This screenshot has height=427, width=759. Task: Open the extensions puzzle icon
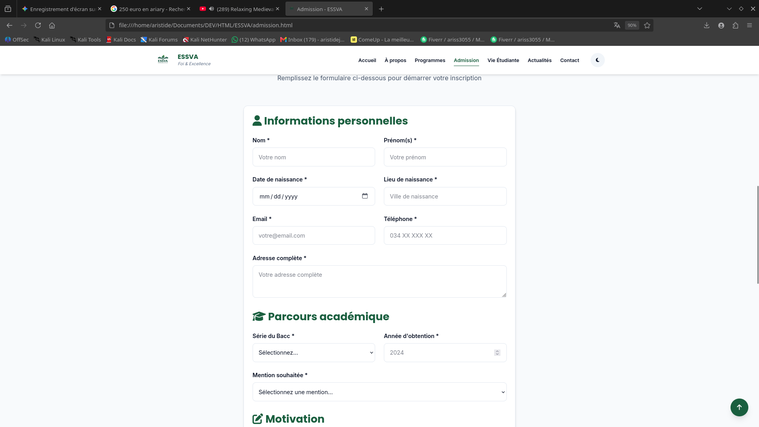(x=735, y=25)
